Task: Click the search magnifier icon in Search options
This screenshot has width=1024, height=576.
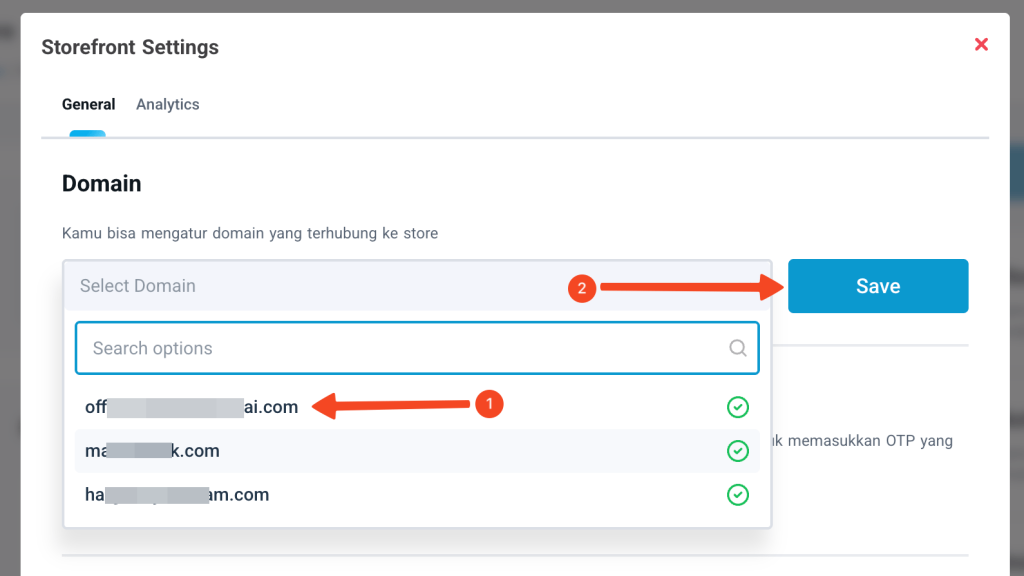Action: coord(738,348)
